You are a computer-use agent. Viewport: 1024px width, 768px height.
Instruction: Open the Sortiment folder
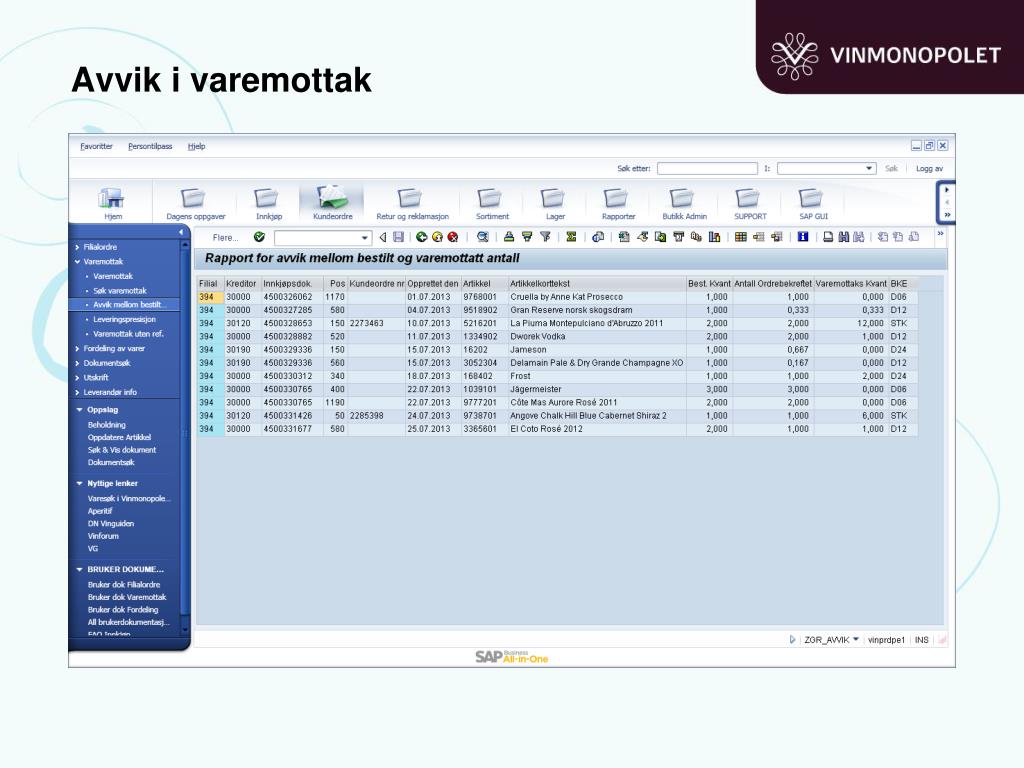492,202
